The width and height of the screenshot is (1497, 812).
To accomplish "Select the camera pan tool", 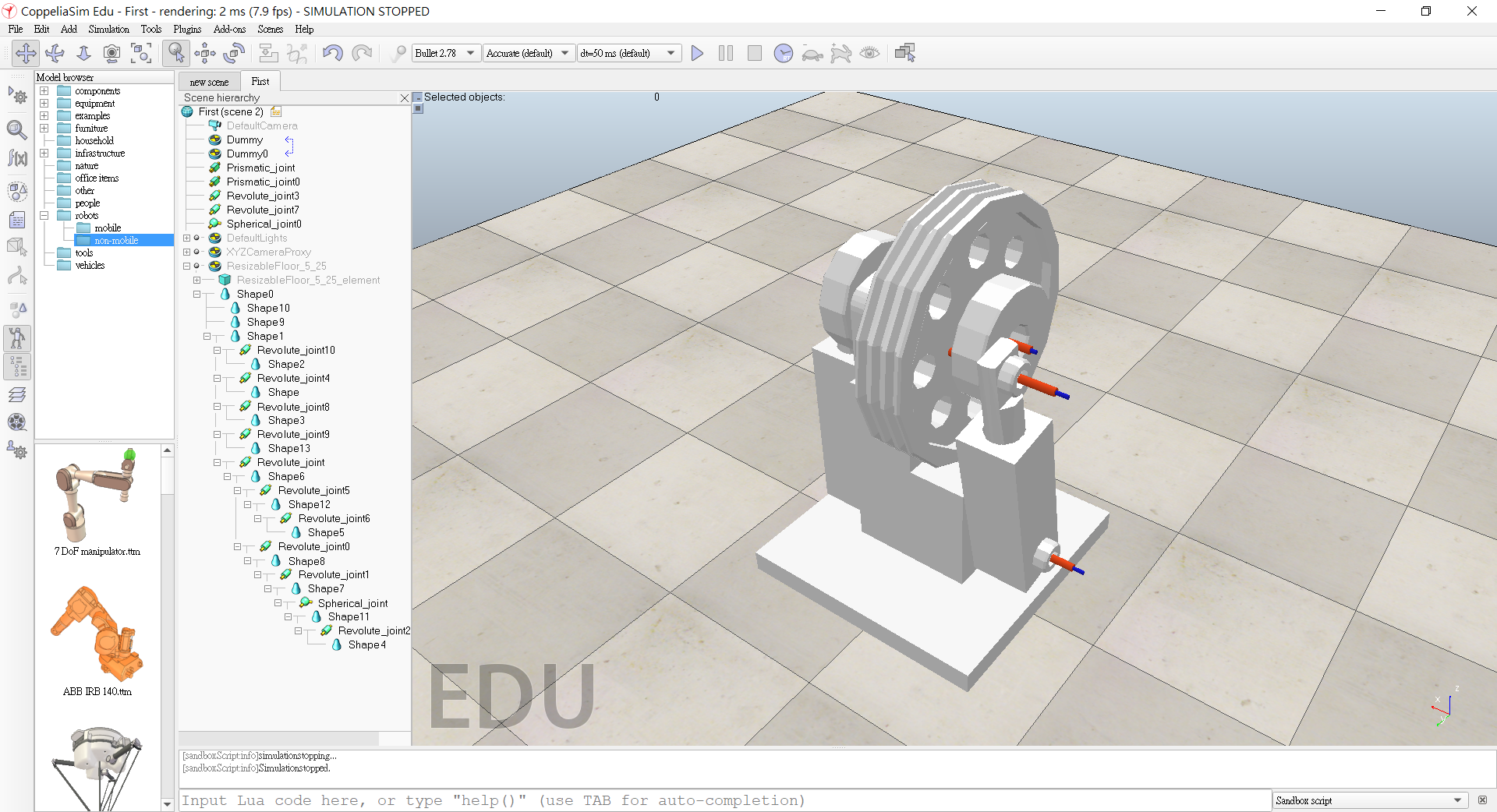I will point(26,53).
